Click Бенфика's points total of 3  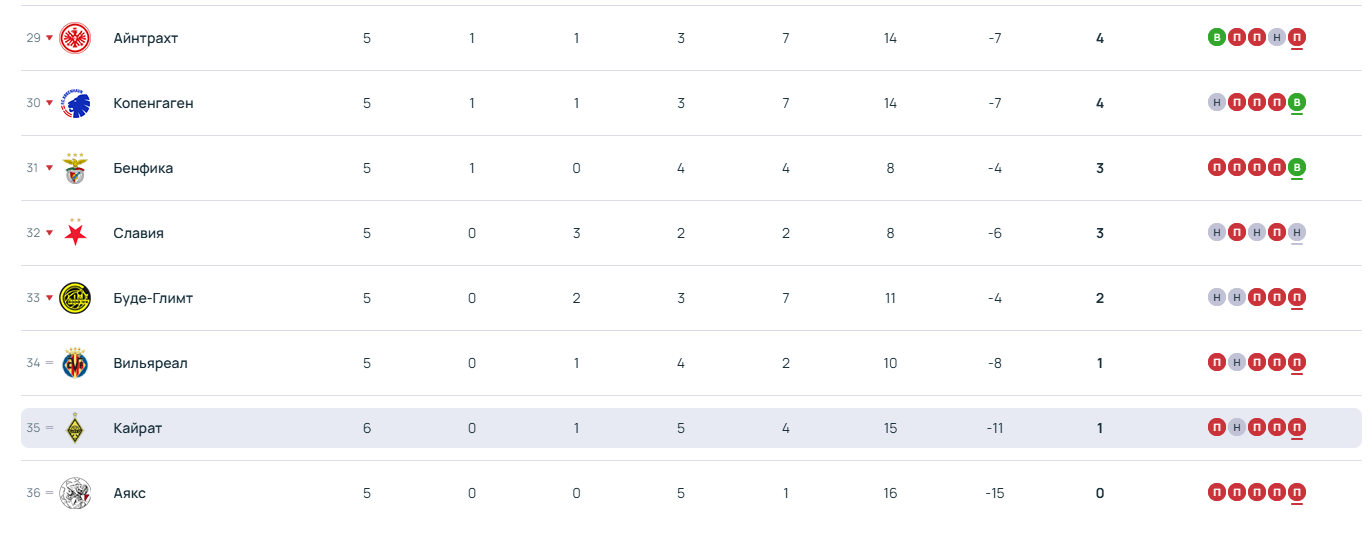coord(1100,168)
